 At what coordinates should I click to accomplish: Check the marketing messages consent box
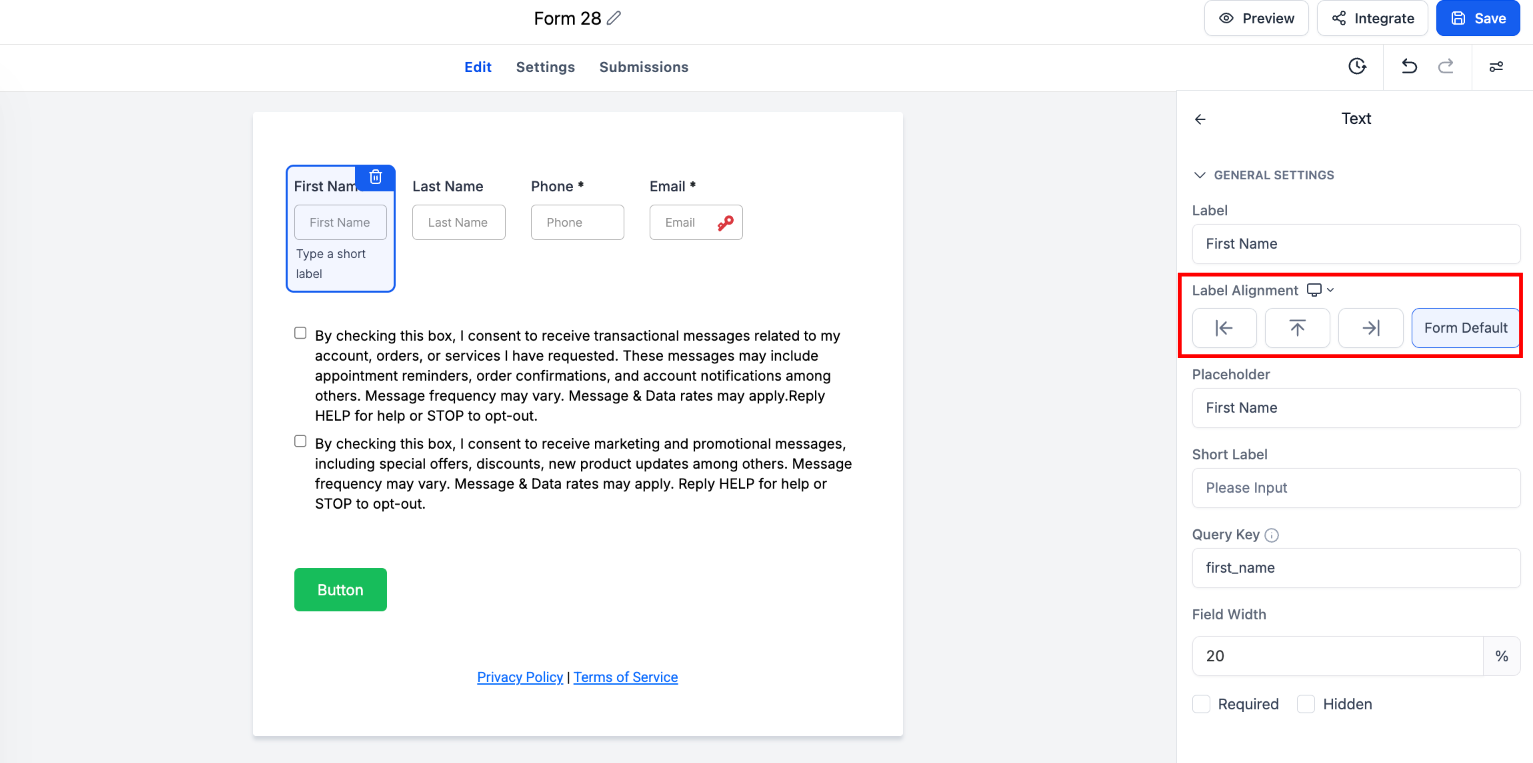300,441
